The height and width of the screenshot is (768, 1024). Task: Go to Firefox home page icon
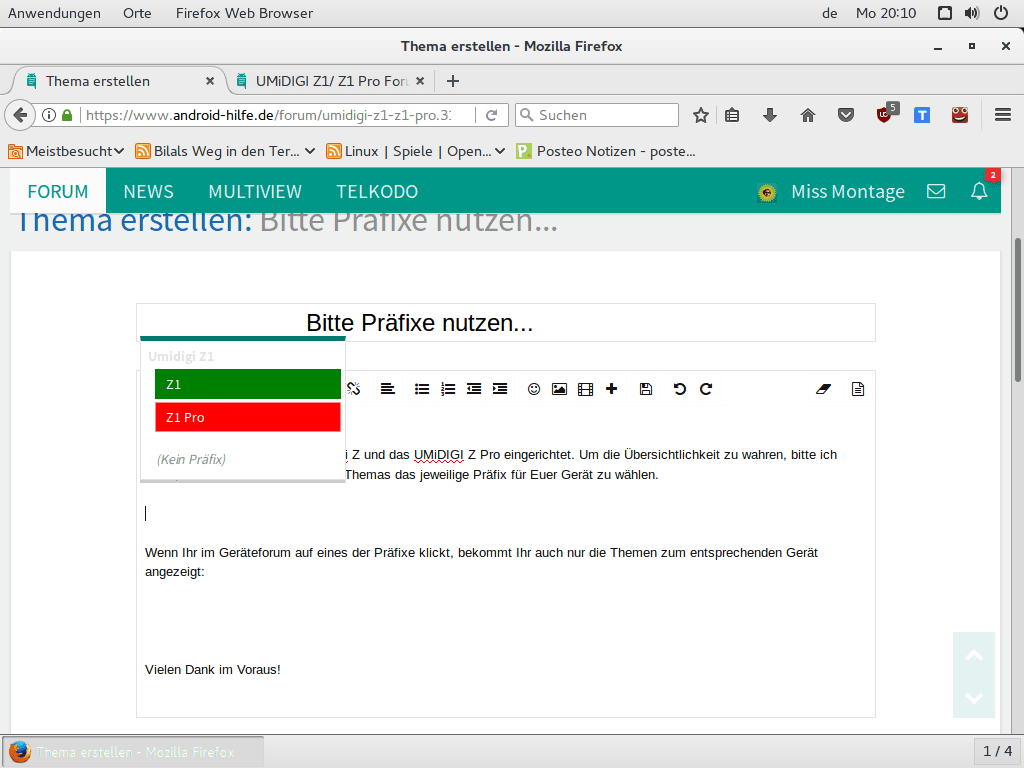point(808,116)
